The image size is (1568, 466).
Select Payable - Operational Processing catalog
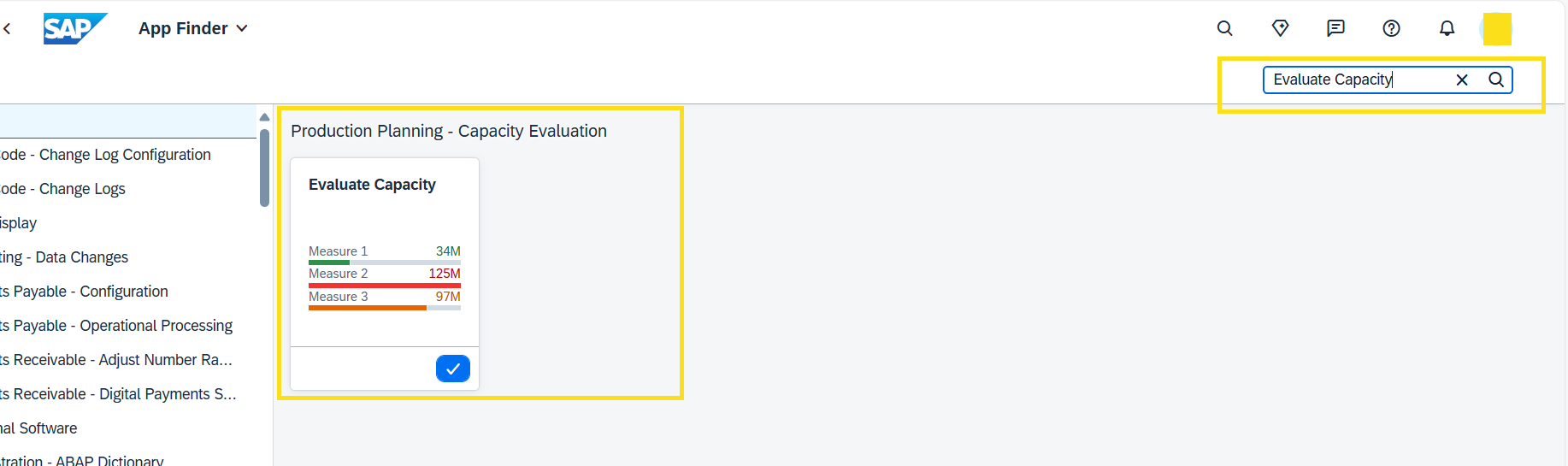pyautogui.click(x=116, y=326)
